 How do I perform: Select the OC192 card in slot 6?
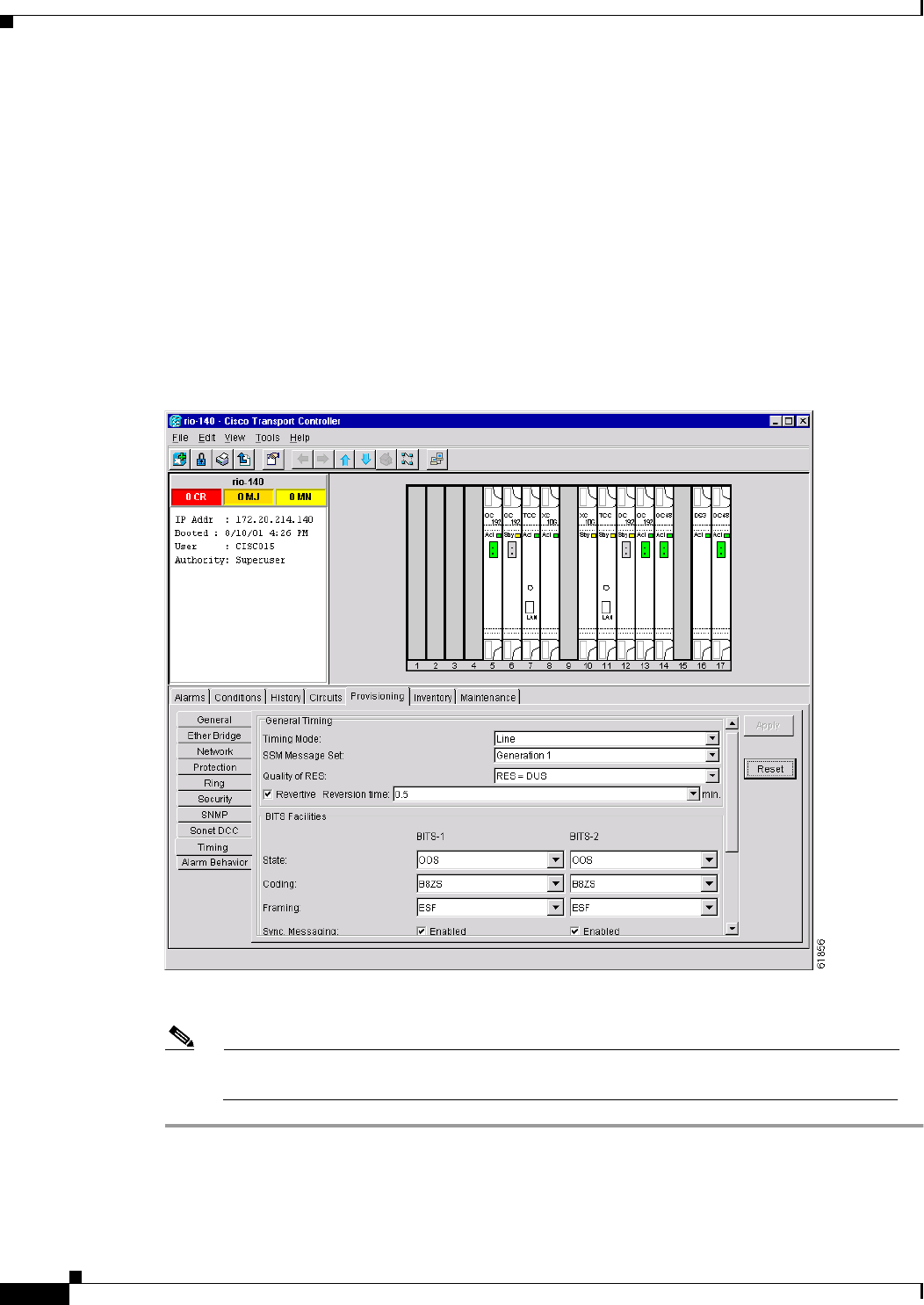(x=512, y=573)
